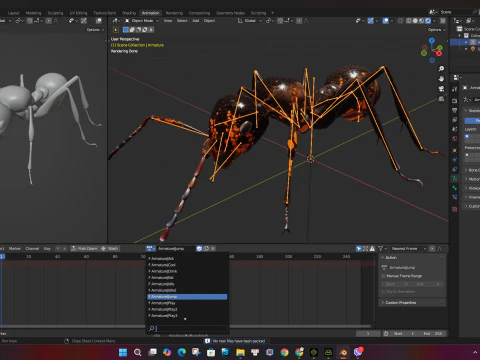The width and height of the screenshot is (480, 360).
Task: Toggle Only Show Selected arrow in dope sheet
Action: (x=359, y=248)
